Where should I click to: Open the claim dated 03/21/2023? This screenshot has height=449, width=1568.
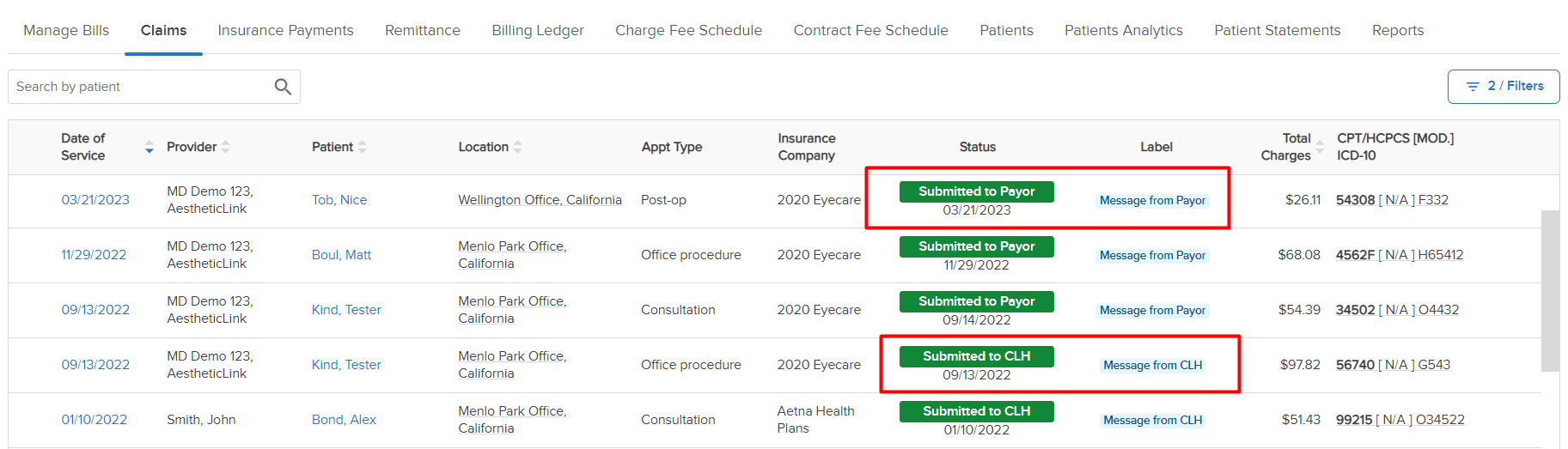pos(95,200)
